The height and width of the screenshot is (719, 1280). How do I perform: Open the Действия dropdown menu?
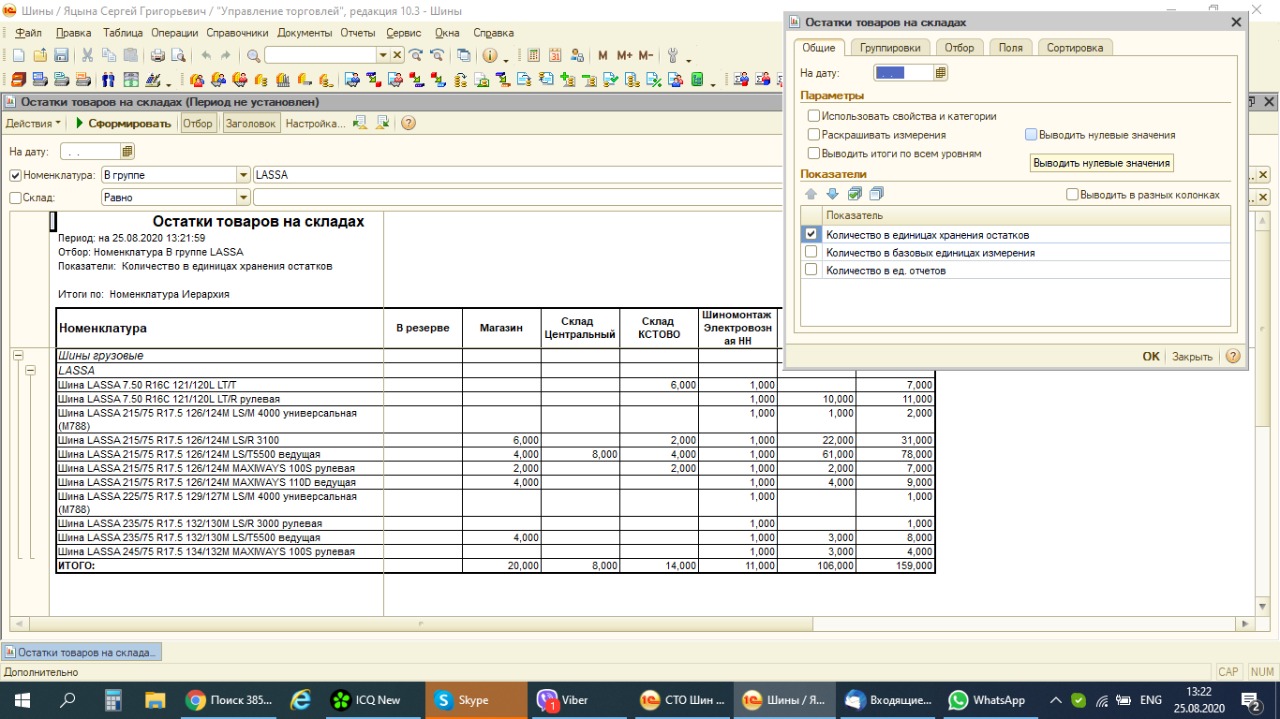point(33,124)
